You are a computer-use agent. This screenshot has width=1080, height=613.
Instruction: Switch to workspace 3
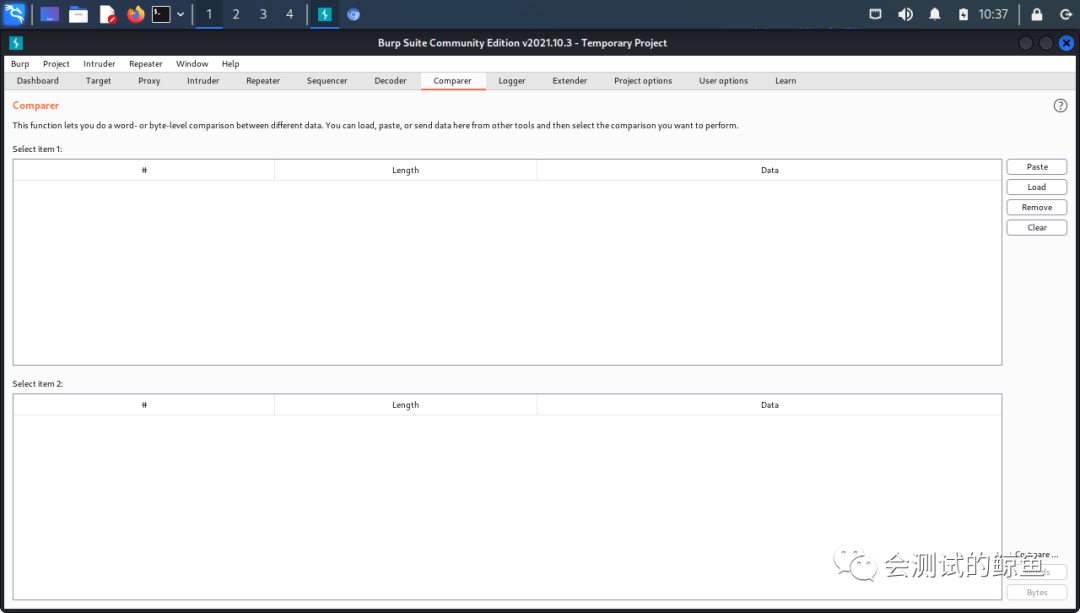pyautogui.click(x=263, y=14)
